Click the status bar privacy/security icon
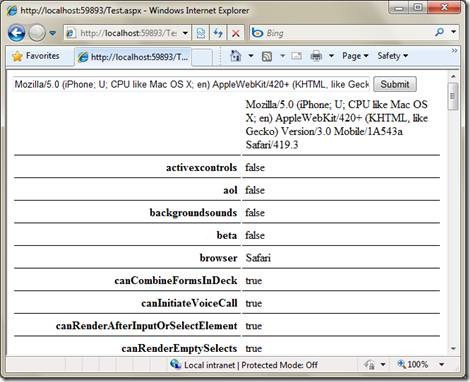Viewport: 470px width, 382px height. tap(369, 365)
